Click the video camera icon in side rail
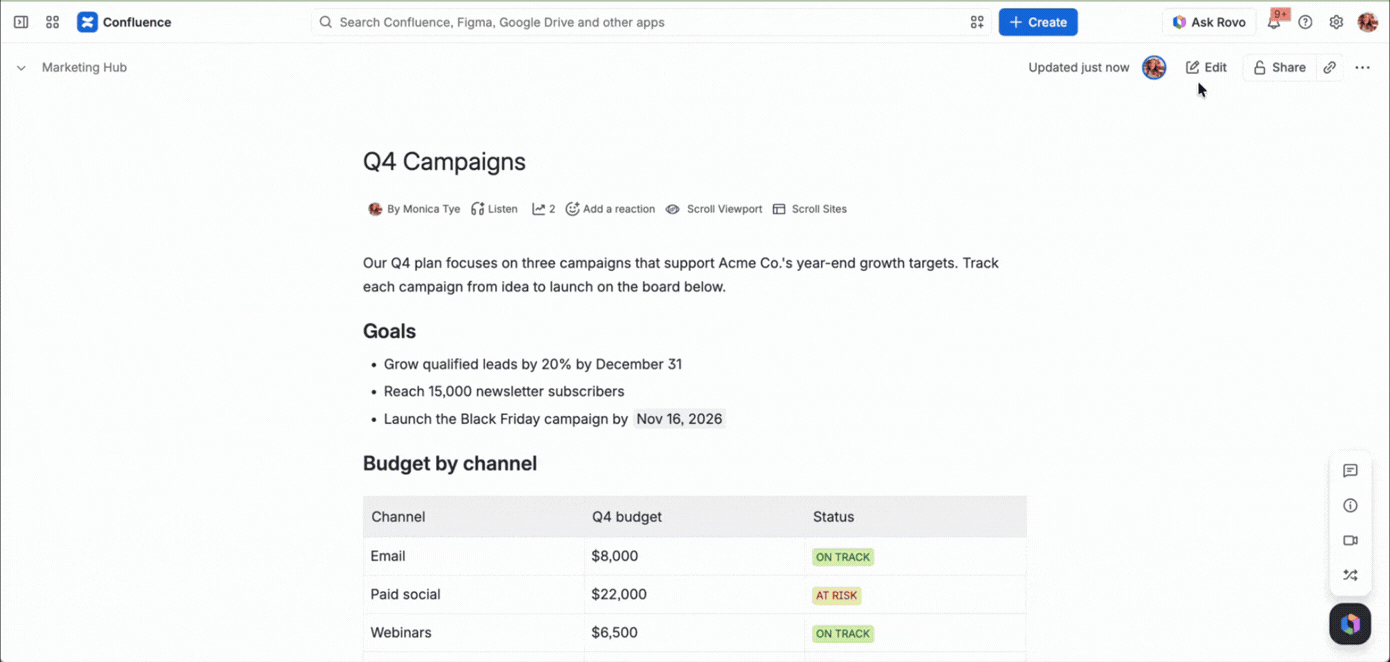 1350,541
